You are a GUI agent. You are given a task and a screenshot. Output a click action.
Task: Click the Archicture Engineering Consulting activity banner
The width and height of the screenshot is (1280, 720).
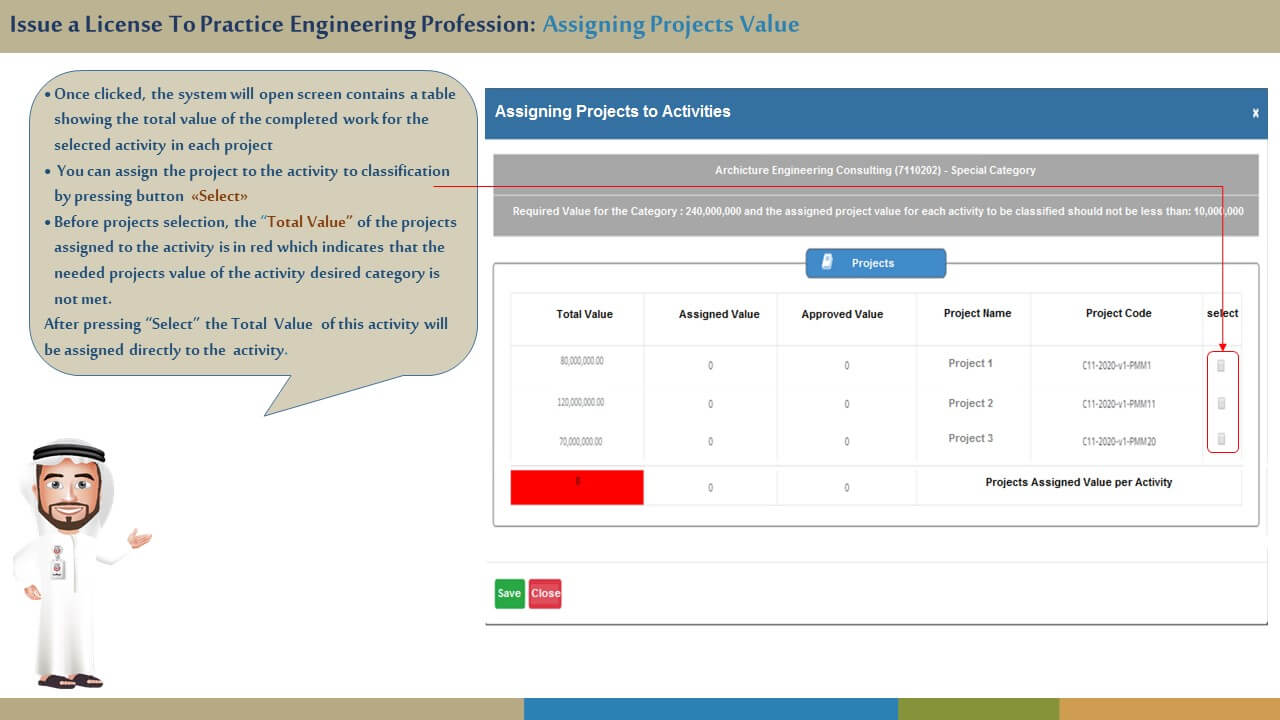(875, 170)
